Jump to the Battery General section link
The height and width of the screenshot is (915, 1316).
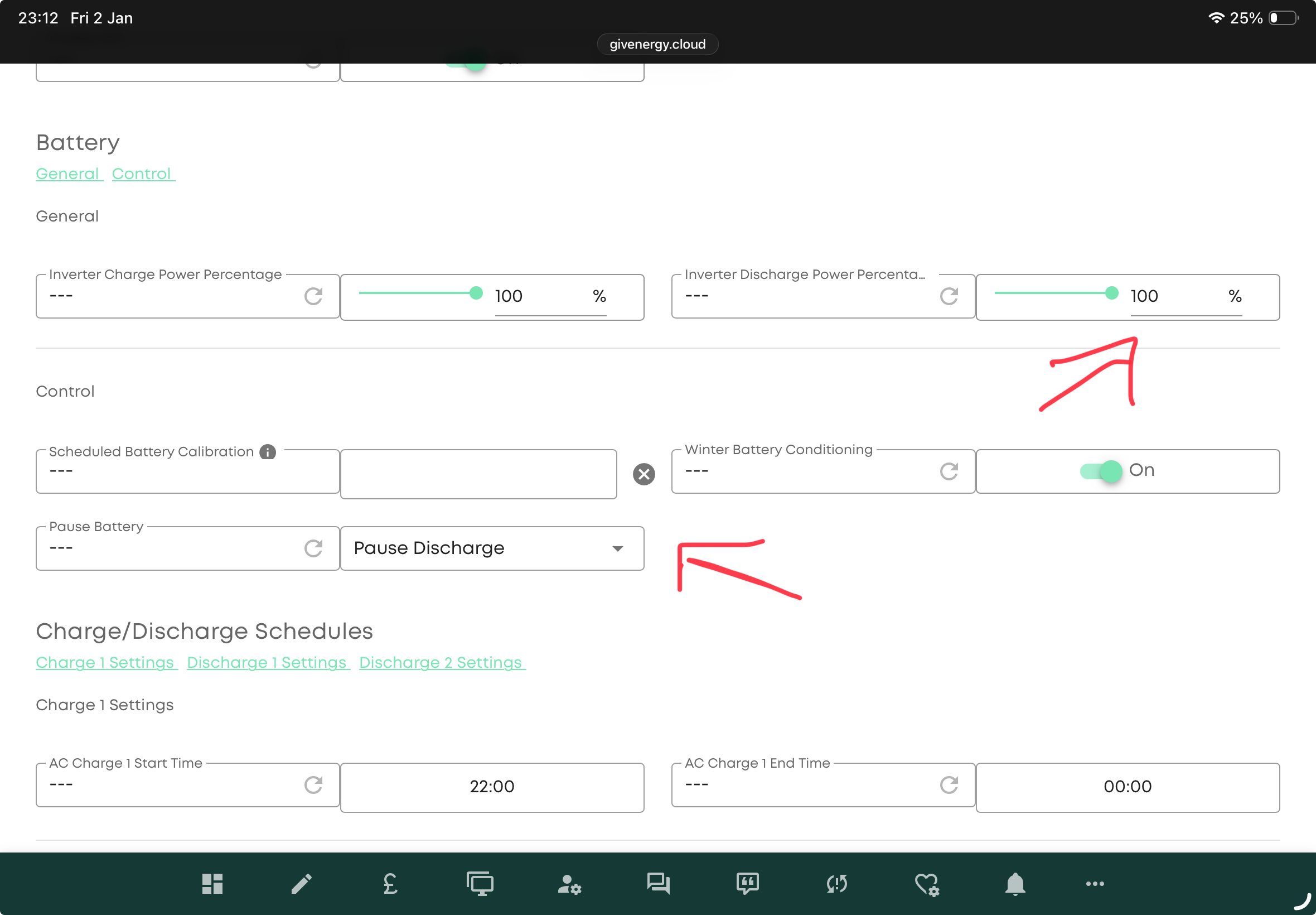coord(68,174)
